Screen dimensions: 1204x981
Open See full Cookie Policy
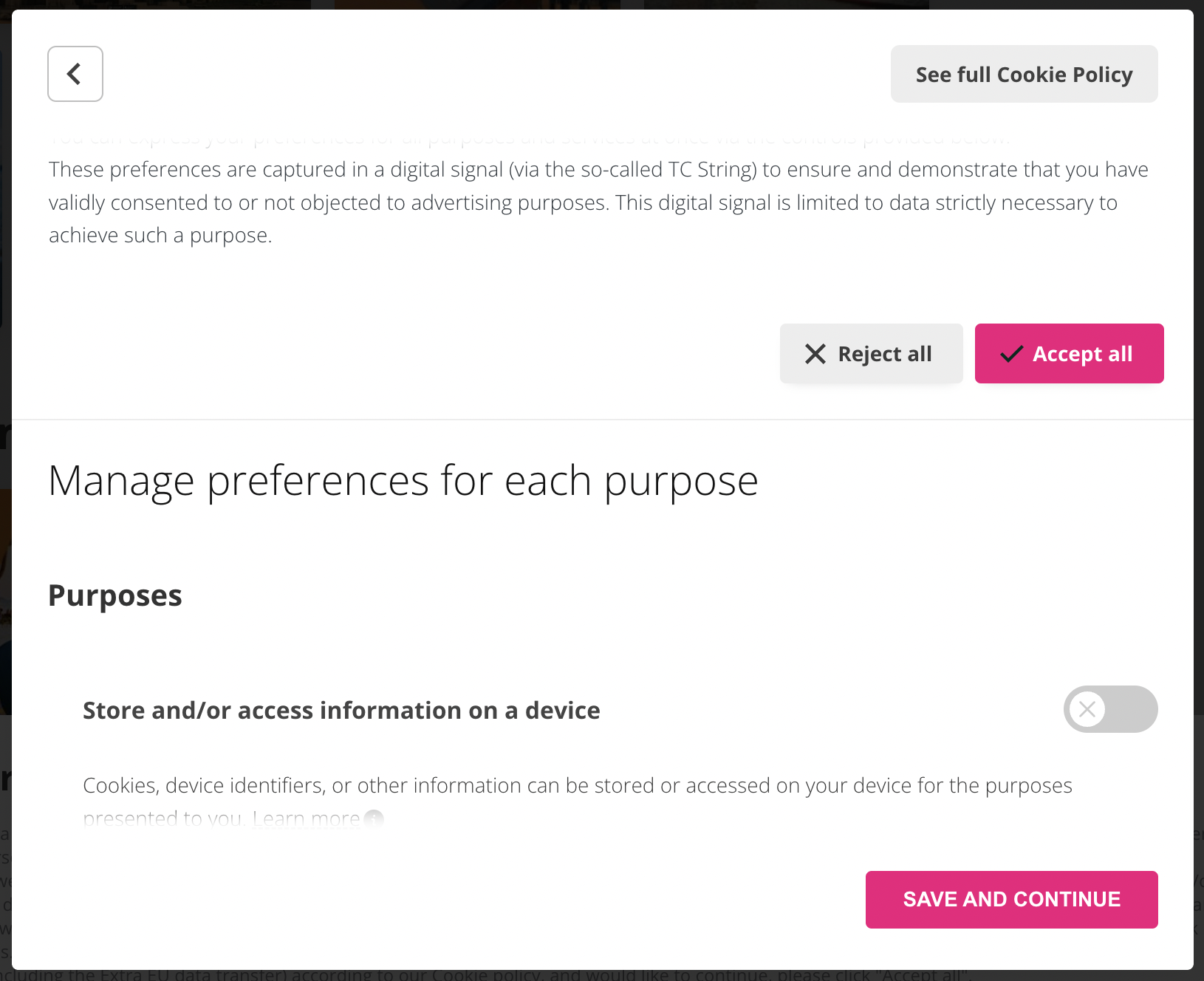coord(1024,74)
